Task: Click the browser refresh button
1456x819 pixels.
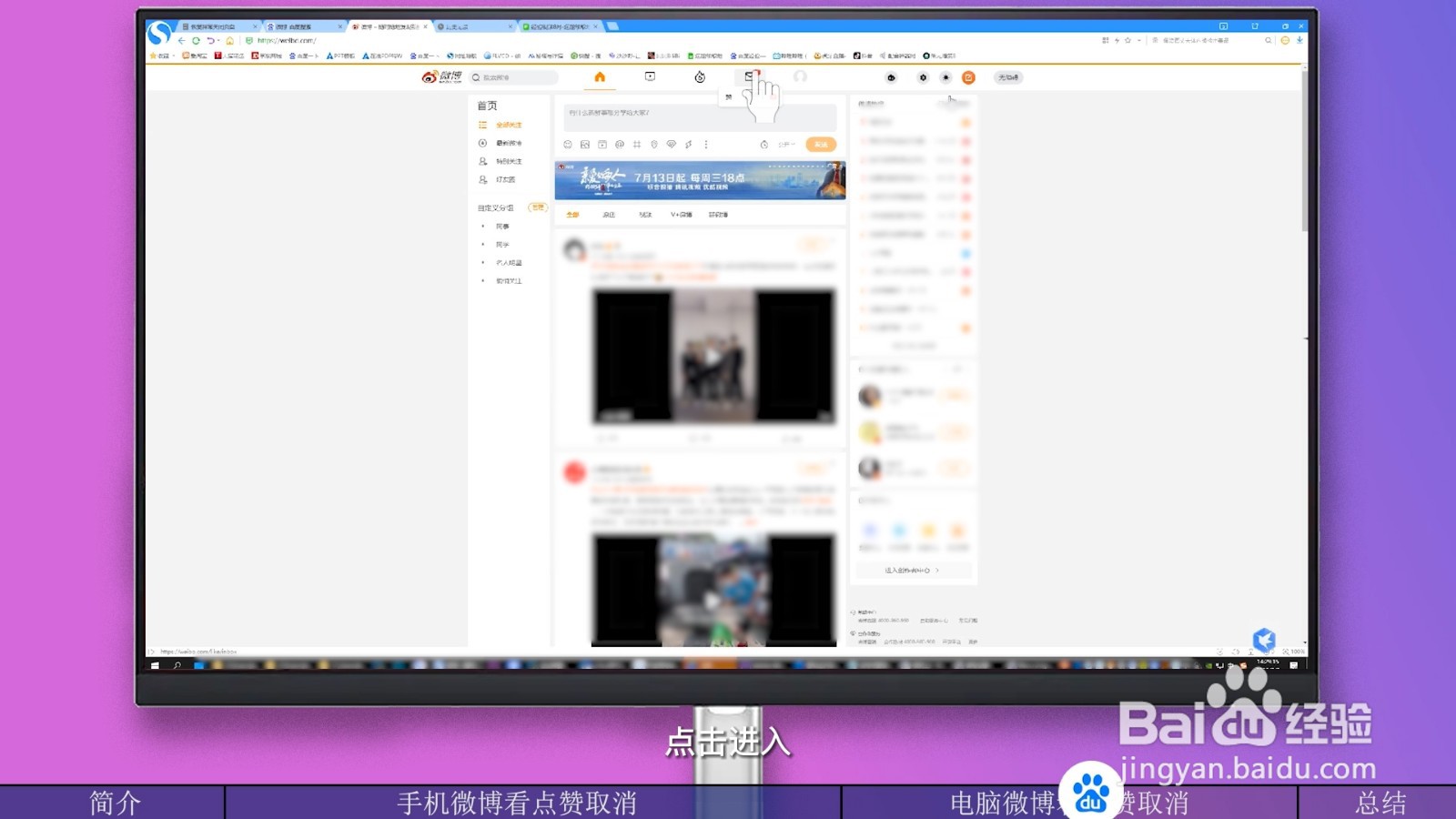Action: [x=196, y=41]
